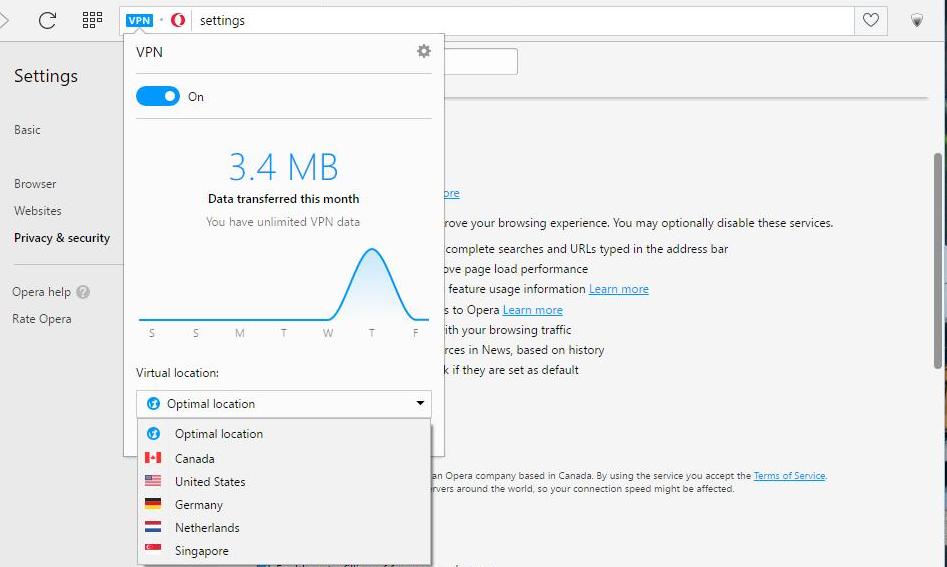Open the Terms of Service link
947x567 pixels.
(x=789, y=475)
